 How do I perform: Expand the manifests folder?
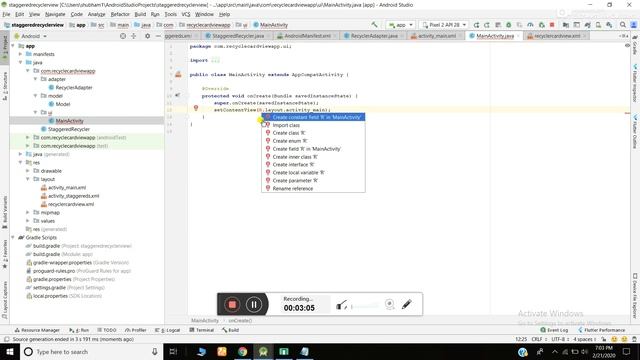(x=20, y=54)
